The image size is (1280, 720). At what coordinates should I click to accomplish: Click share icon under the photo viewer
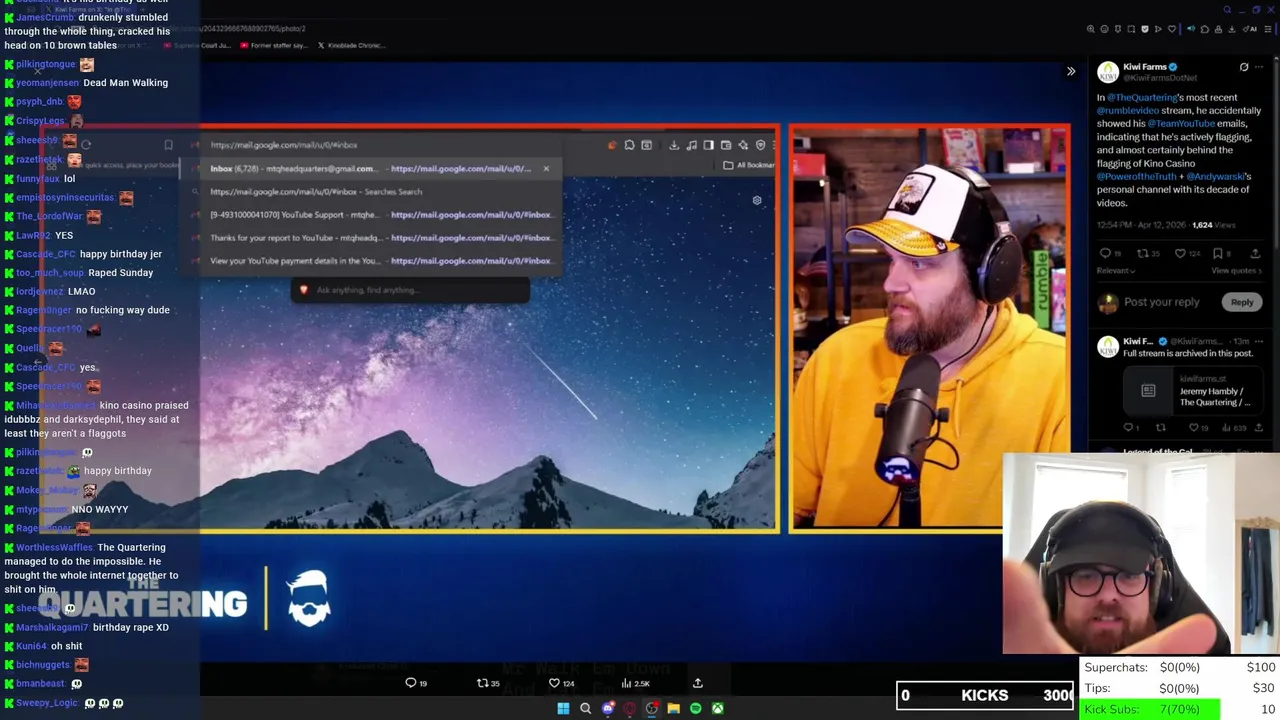coord(698,683)
